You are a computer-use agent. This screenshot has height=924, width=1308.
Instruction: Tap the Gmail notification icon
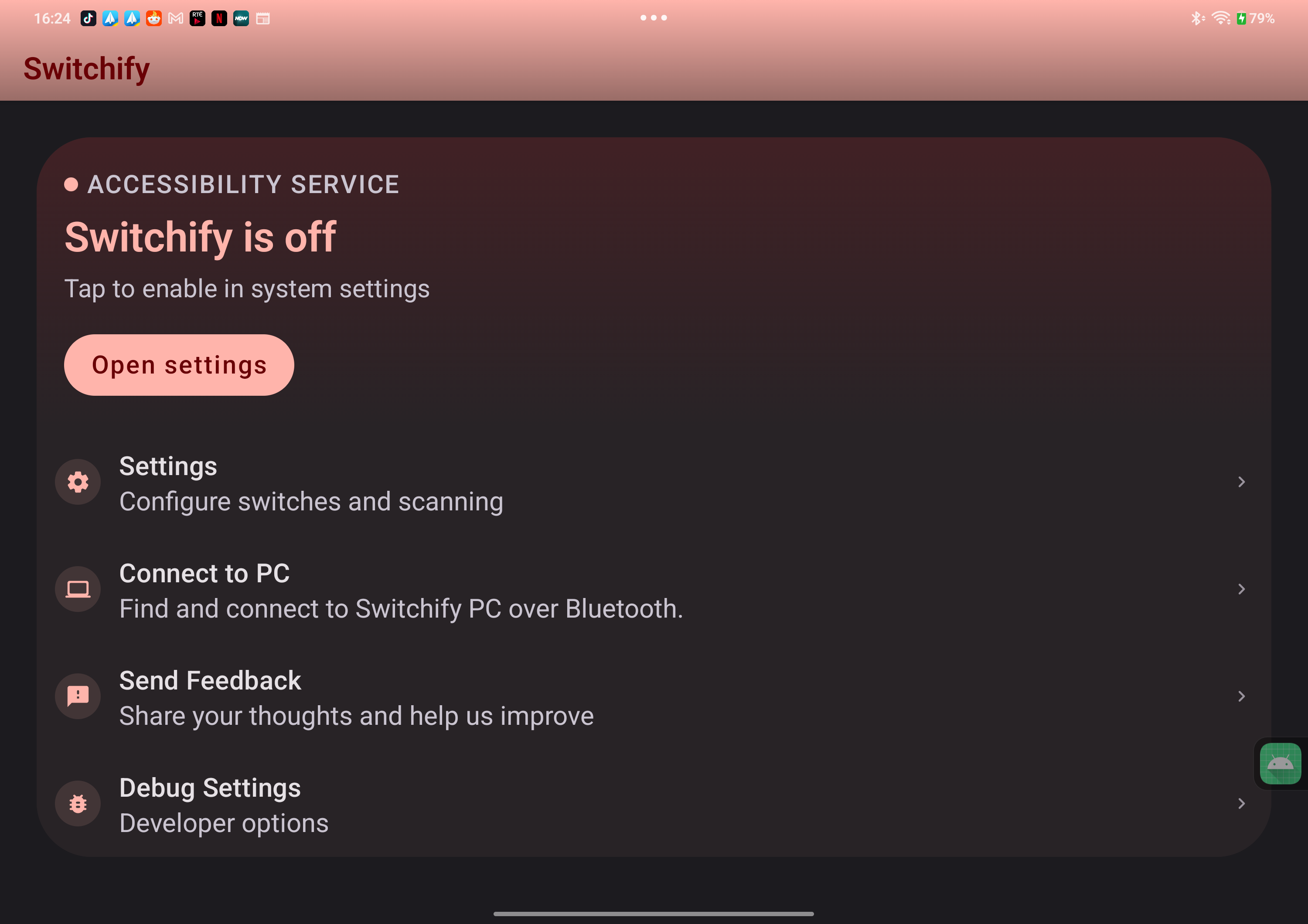[x=175, y=18]
